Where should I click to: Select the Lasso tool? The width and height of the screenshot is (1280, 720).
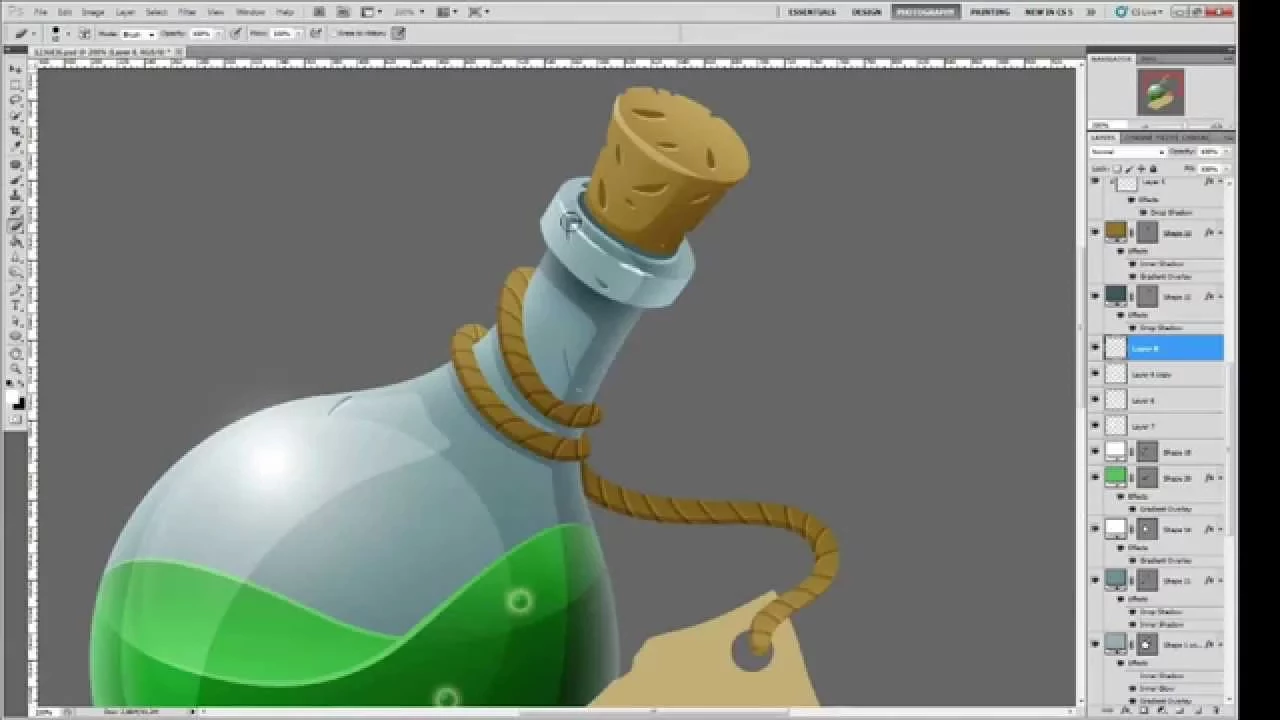[x=15, y=100]
